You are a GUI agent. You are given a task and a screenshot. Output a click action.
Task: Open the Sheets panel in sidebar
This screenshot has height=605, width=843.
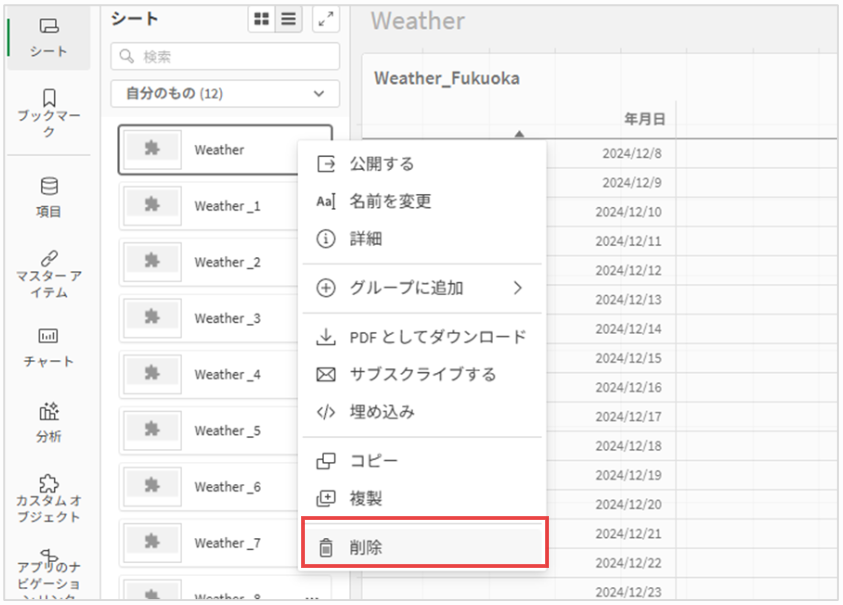pos(48,37)
